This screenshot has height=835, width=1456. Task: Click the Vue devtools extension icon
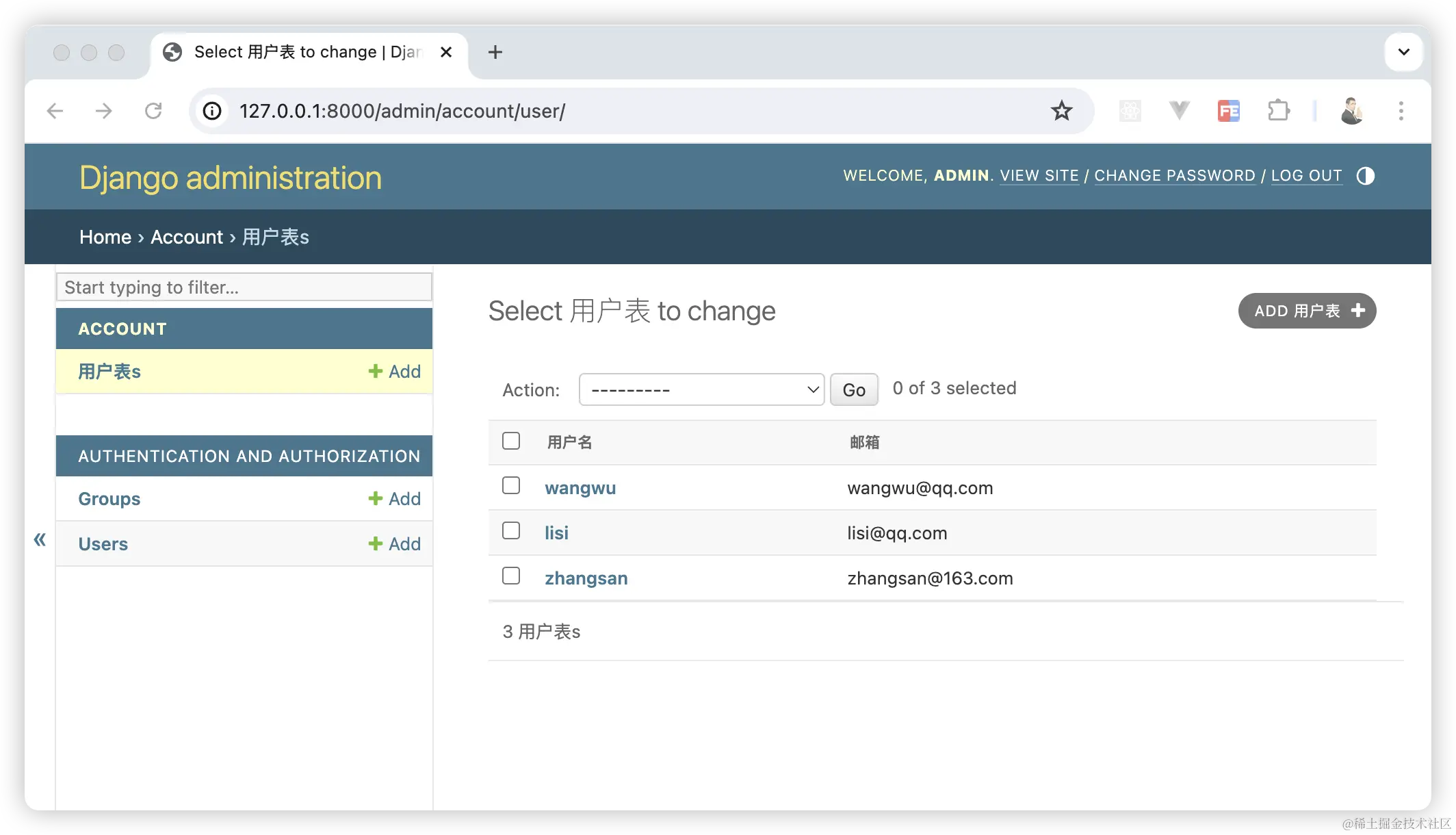click(1179, 111)
